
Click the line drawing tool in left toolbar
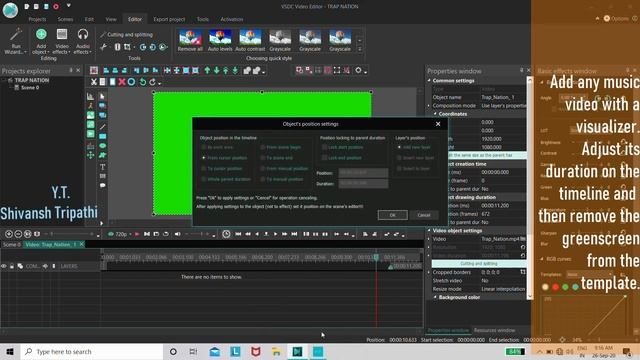[102, 127]
